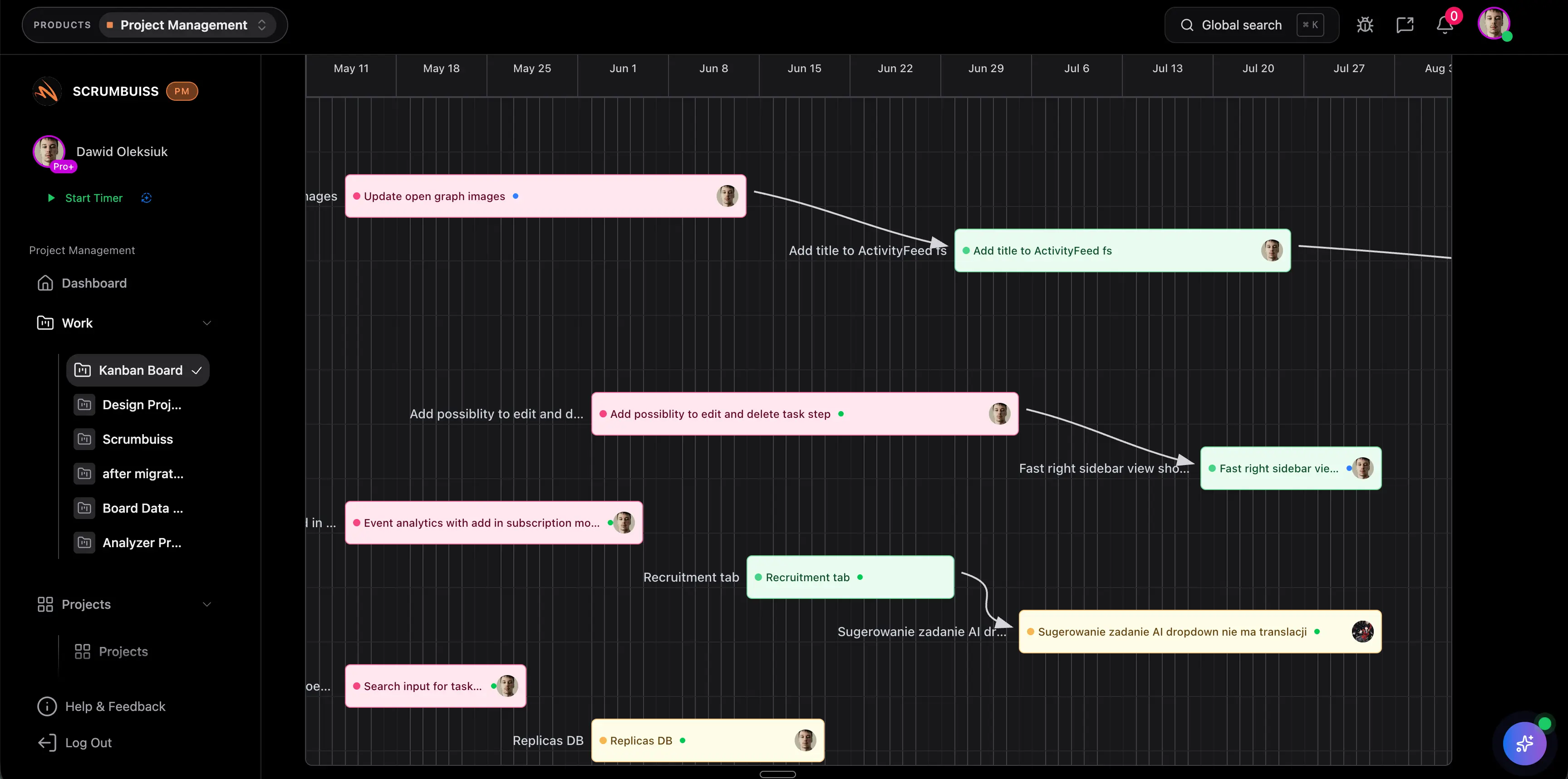Click the Log Out exit icon

coord(46,743)
